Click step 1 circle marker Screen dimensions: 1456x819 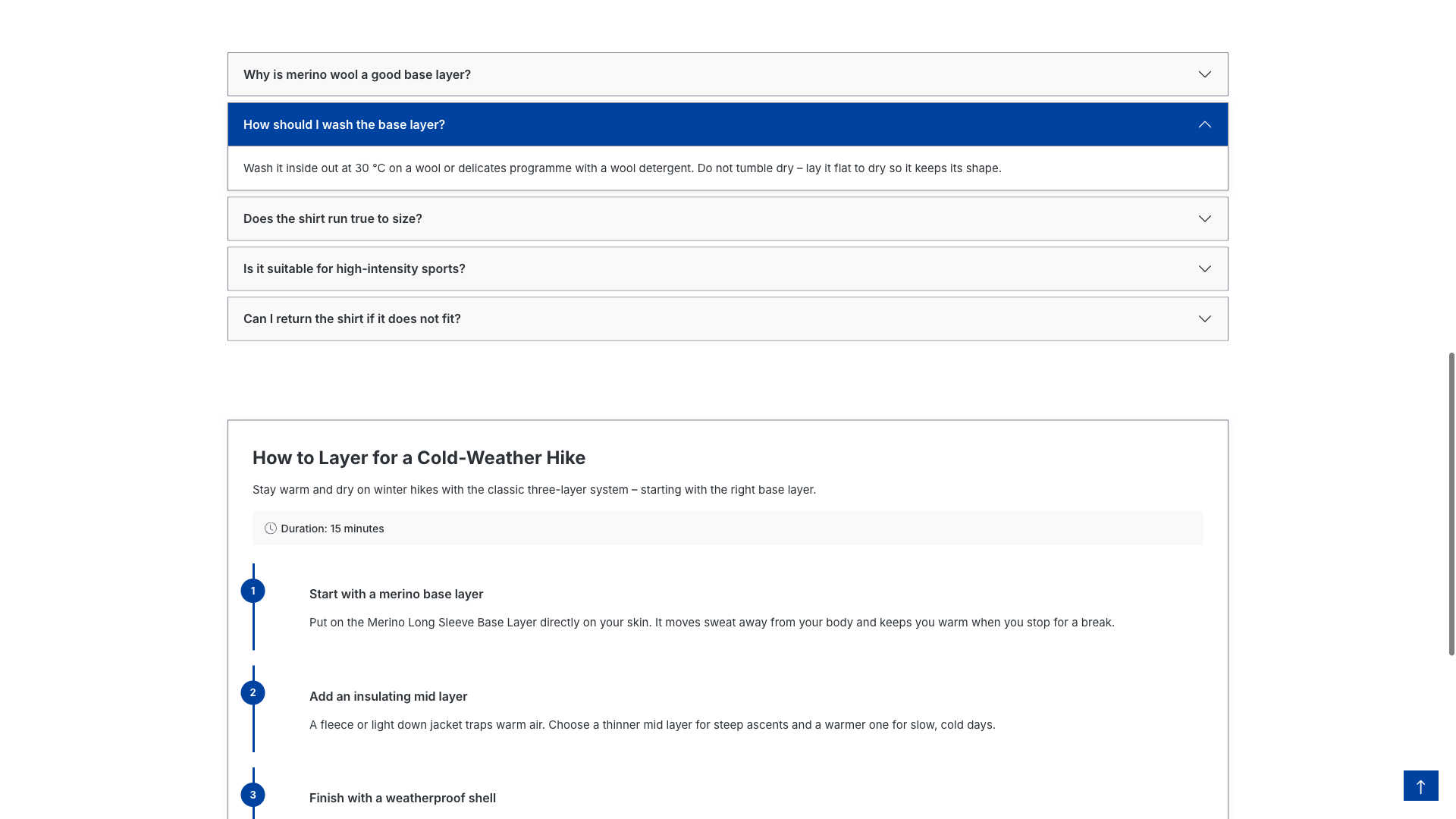click(x=253, y=591)
